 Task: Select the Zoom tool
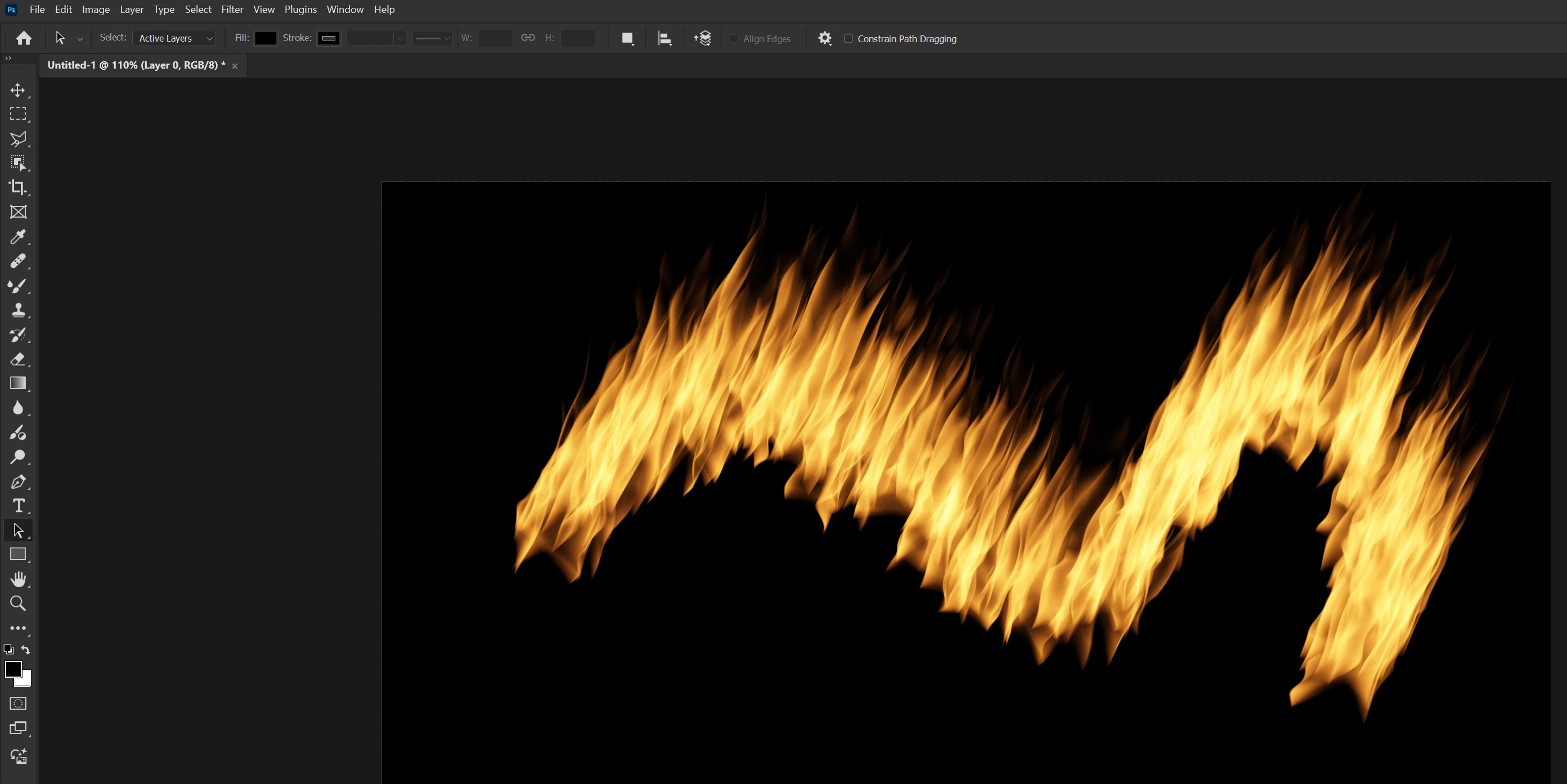(x=17, y=603)
